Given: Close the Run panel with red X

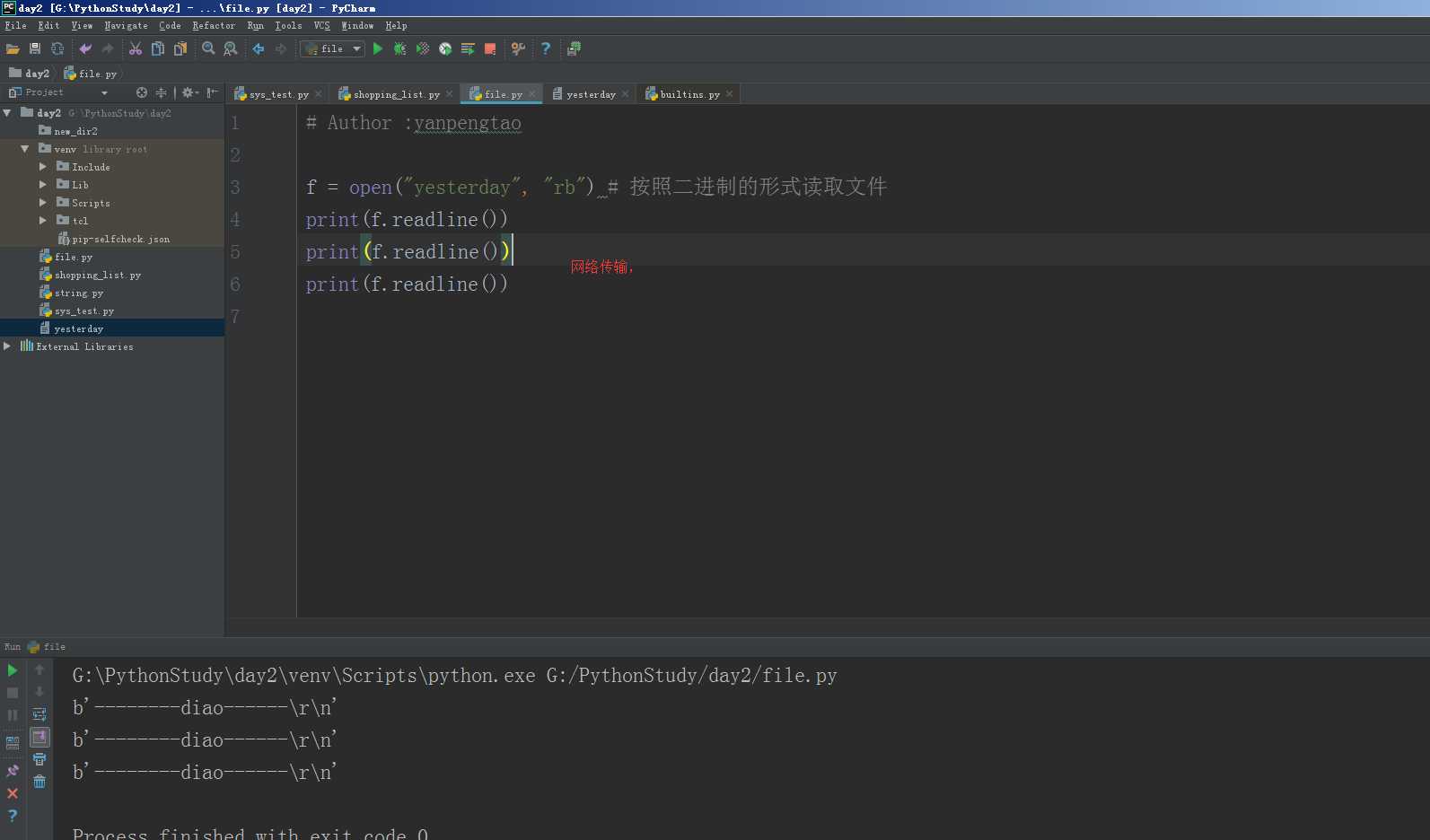Looking at the screenshot, I should coord(13,793).
